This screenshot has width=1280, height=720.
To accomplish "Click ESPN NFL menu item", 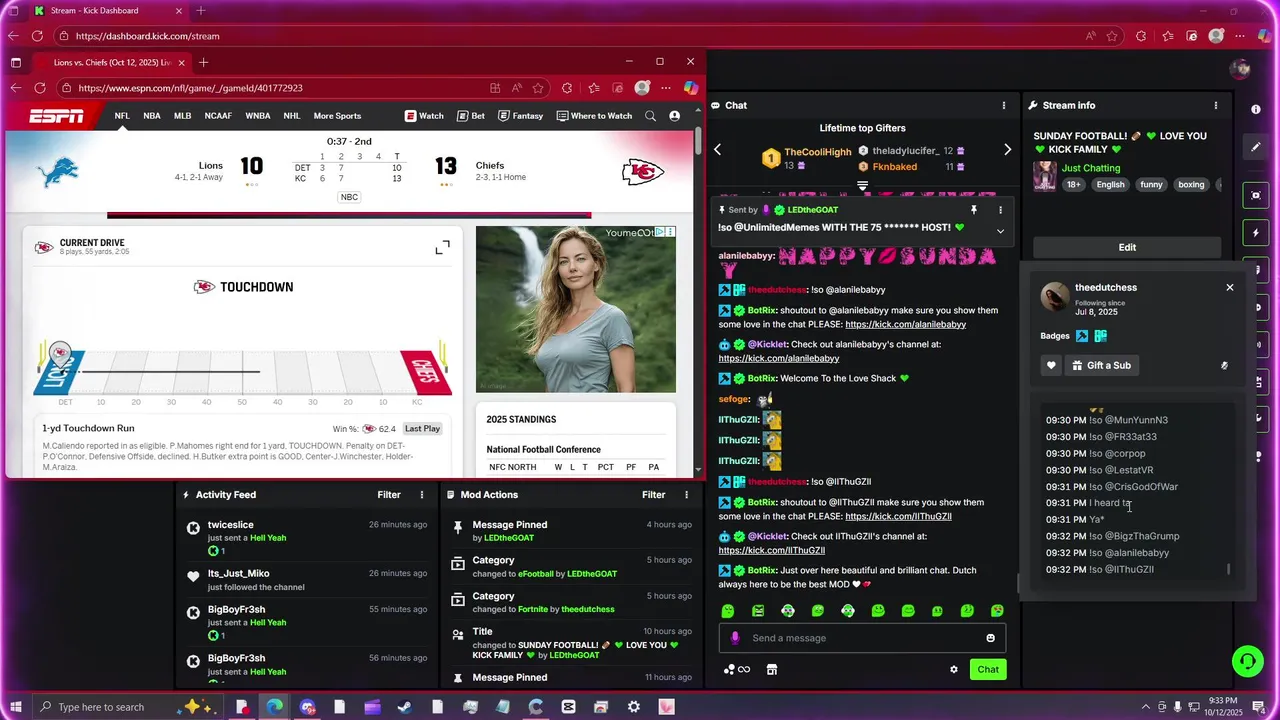I will [x=122, y=116].
